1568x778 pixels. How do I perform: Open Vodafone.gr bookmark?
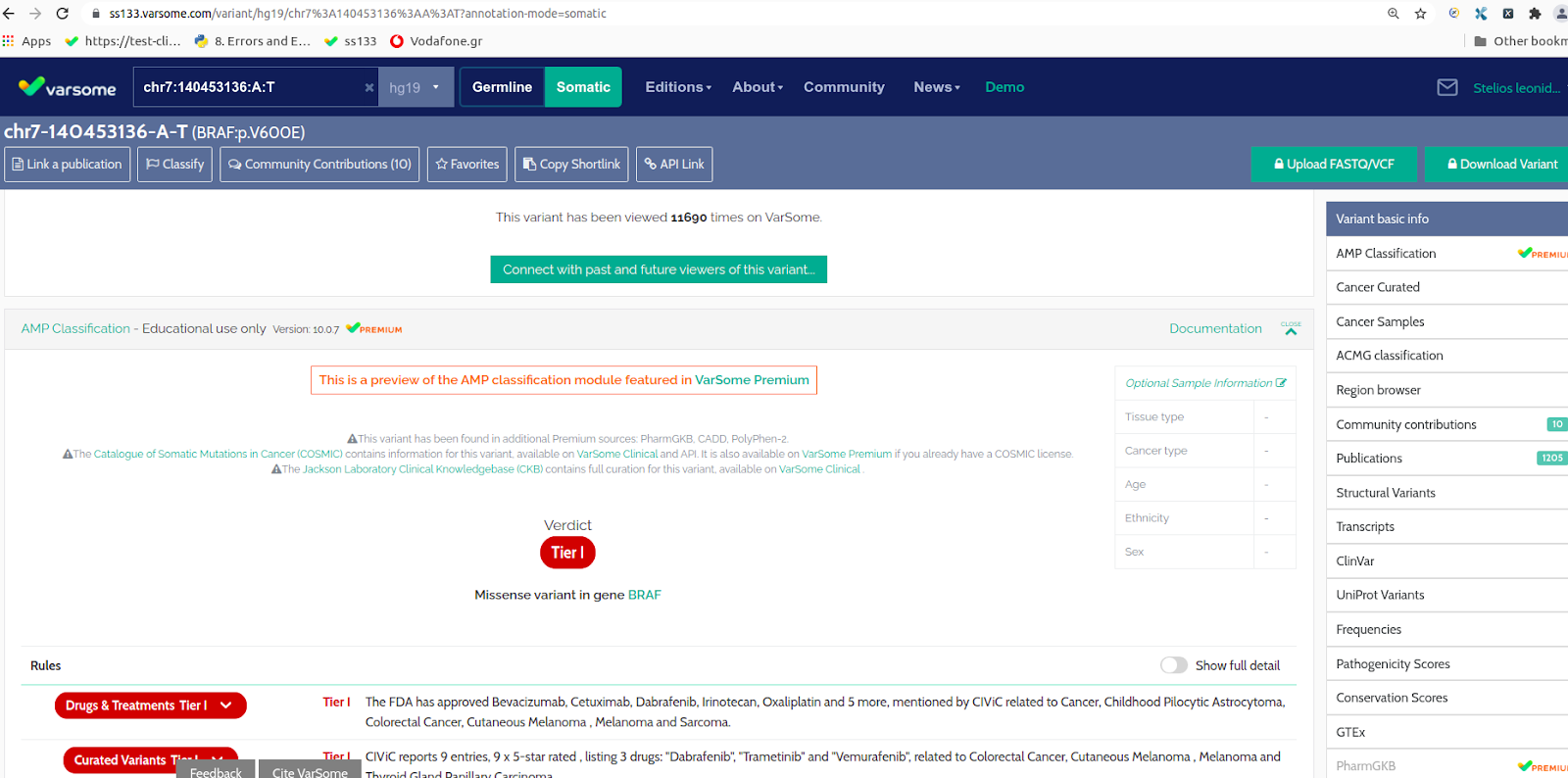coord(436,41)
